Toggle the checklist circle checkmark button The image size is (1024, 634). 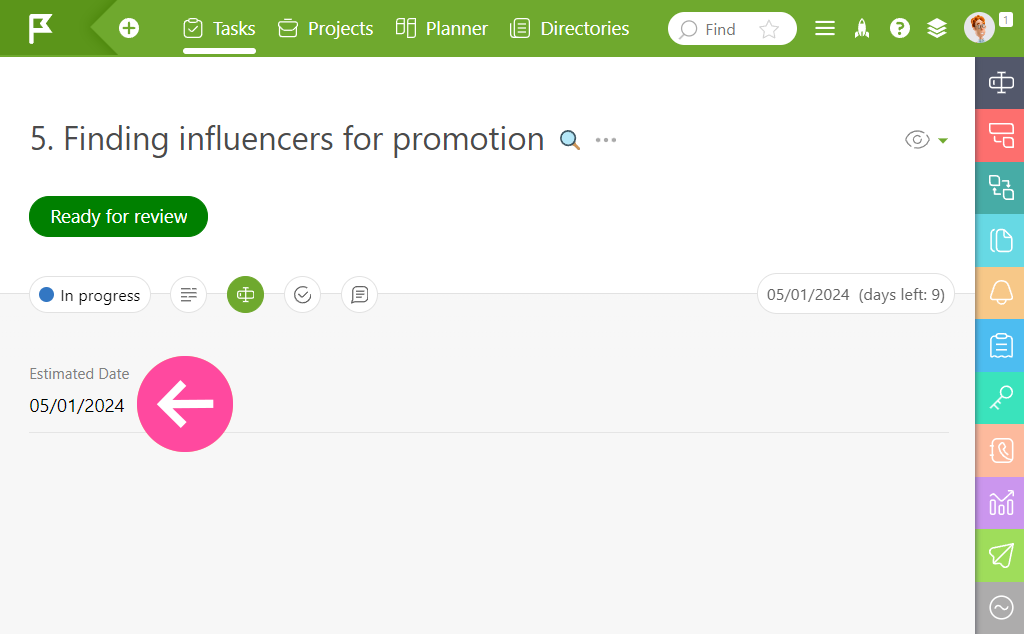(x=302, y=294)
